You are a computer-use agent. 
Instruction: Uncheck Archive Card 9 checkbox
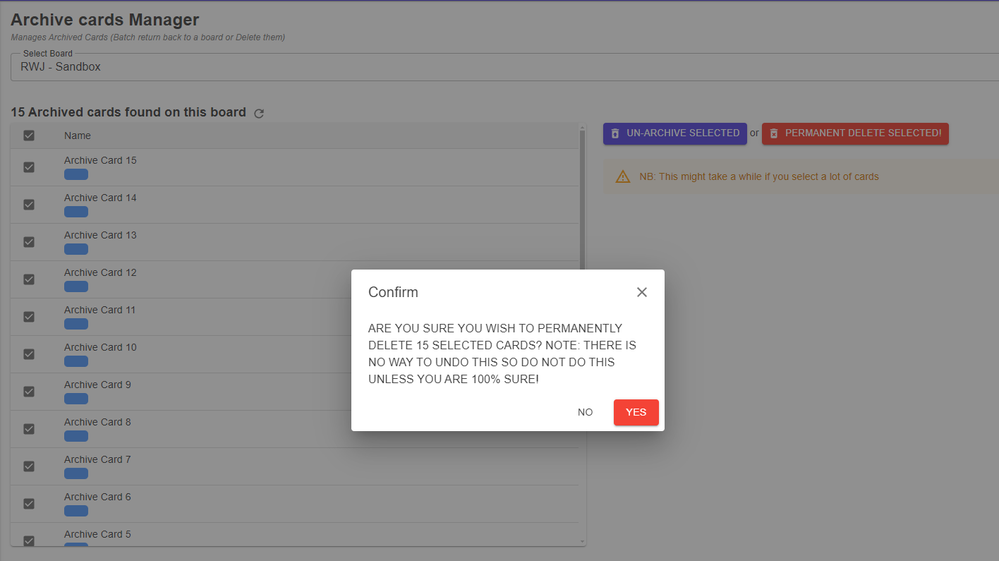[29, 392]
